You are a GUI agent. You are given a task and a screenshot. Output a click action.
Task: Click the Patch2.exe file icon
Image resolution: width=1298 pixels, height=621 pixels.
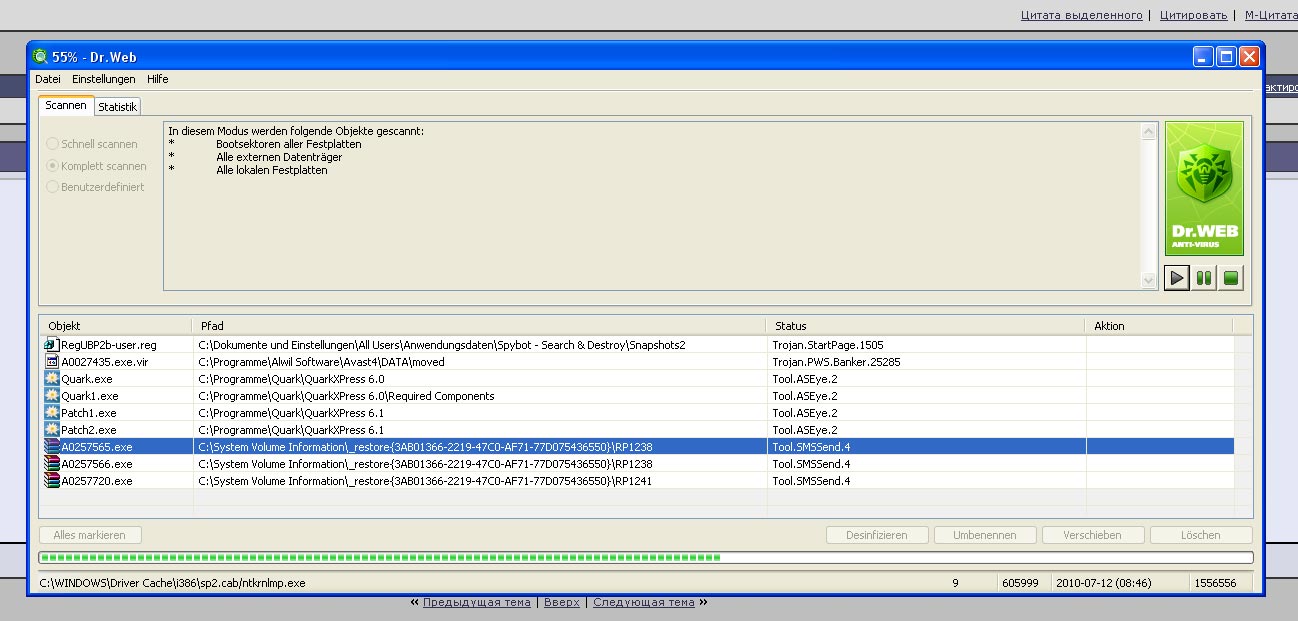(52, 429)
